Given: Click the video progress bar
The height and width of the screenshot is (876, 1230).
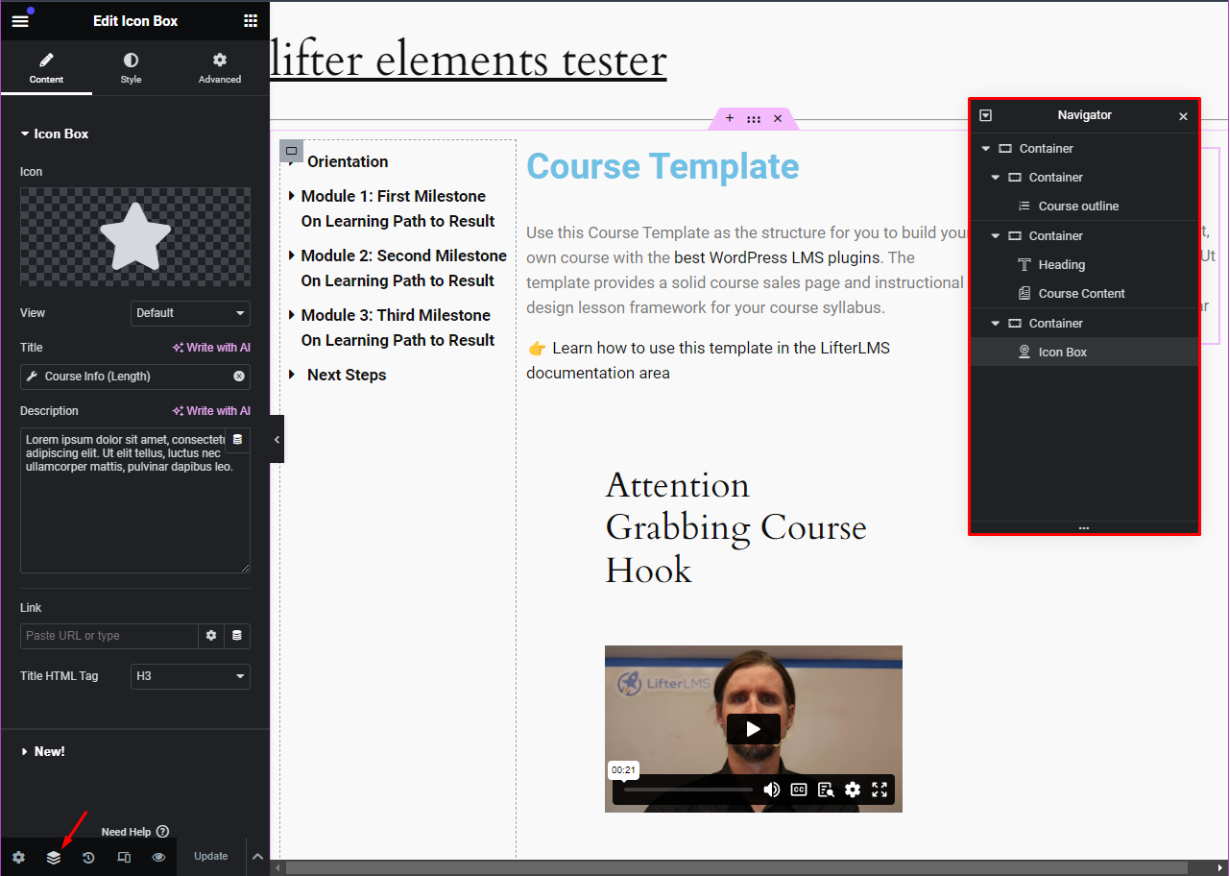Looking at the screenshot, I should pyautogui.click(x=688, y=790).
